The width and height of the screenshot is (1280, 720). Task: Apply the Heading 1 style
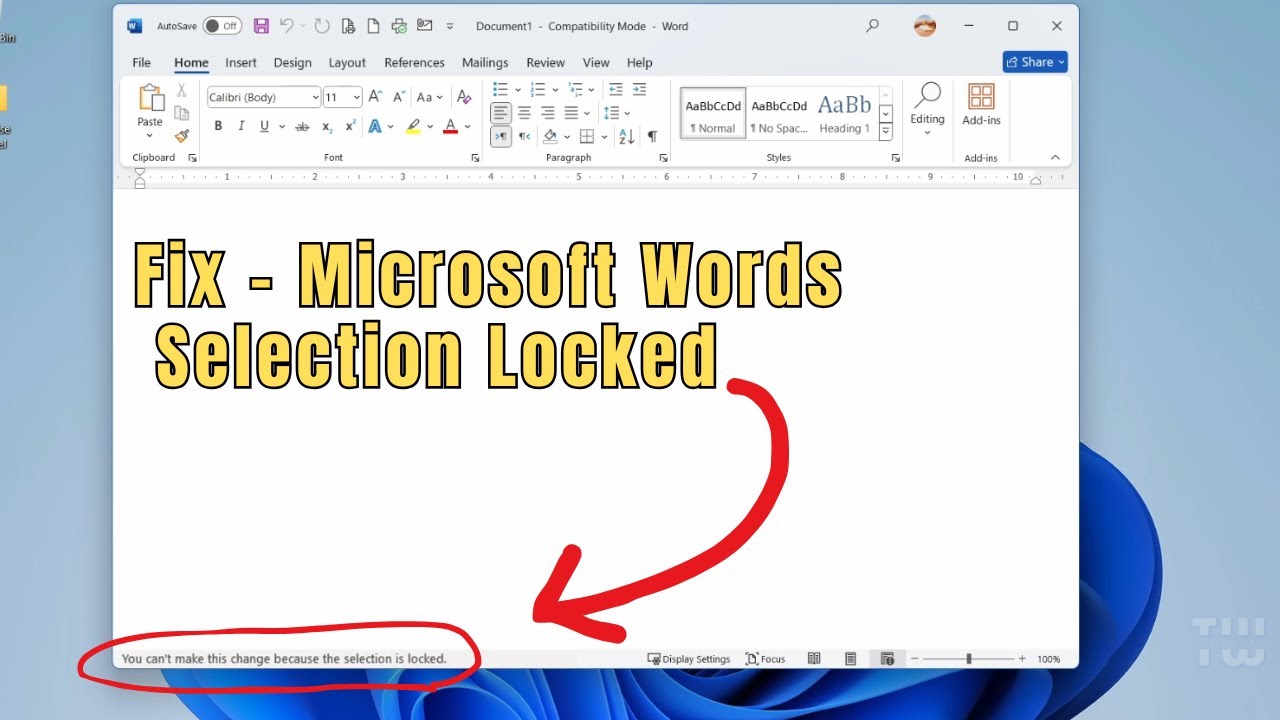coord(844,113)
